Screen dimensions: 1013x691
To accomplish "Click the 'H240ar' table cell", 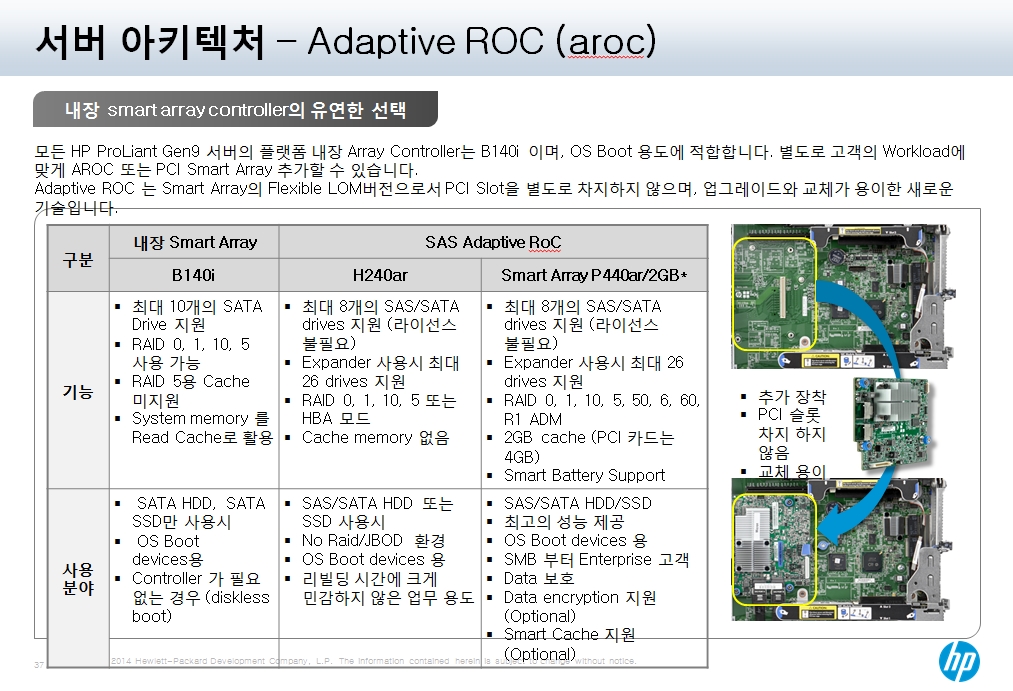I will pos(380,275).
